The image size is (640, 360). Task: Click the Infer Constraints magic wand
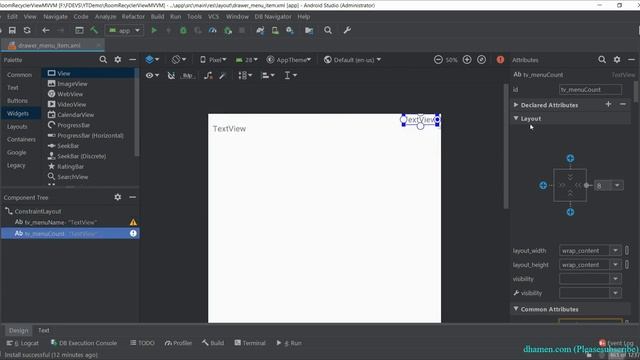(x=222, y=76)
